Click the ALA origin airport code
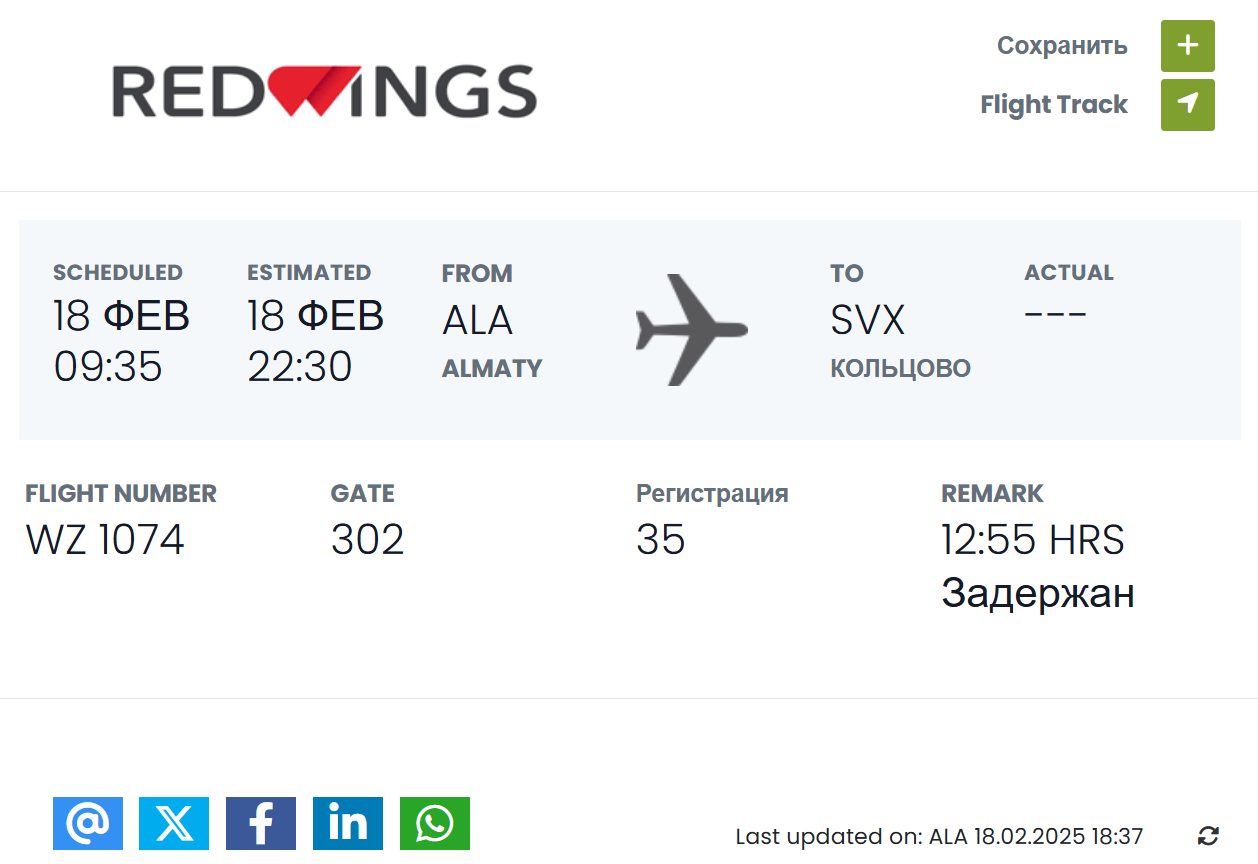This screenshot has width=1258, height=864. pos(477,320)
